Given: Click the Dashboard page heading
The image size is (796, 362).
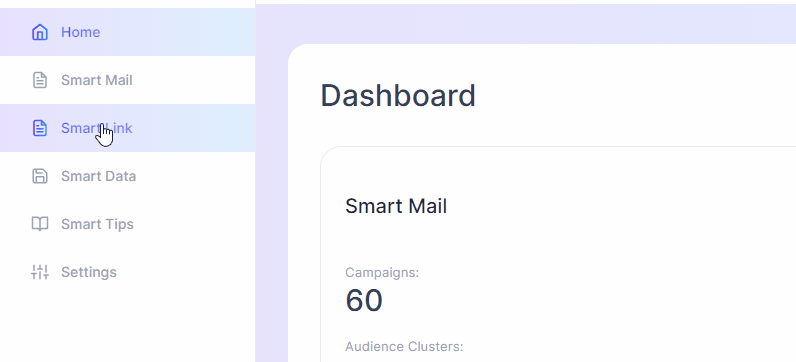Looking at the screenshot, I should 398,95.
